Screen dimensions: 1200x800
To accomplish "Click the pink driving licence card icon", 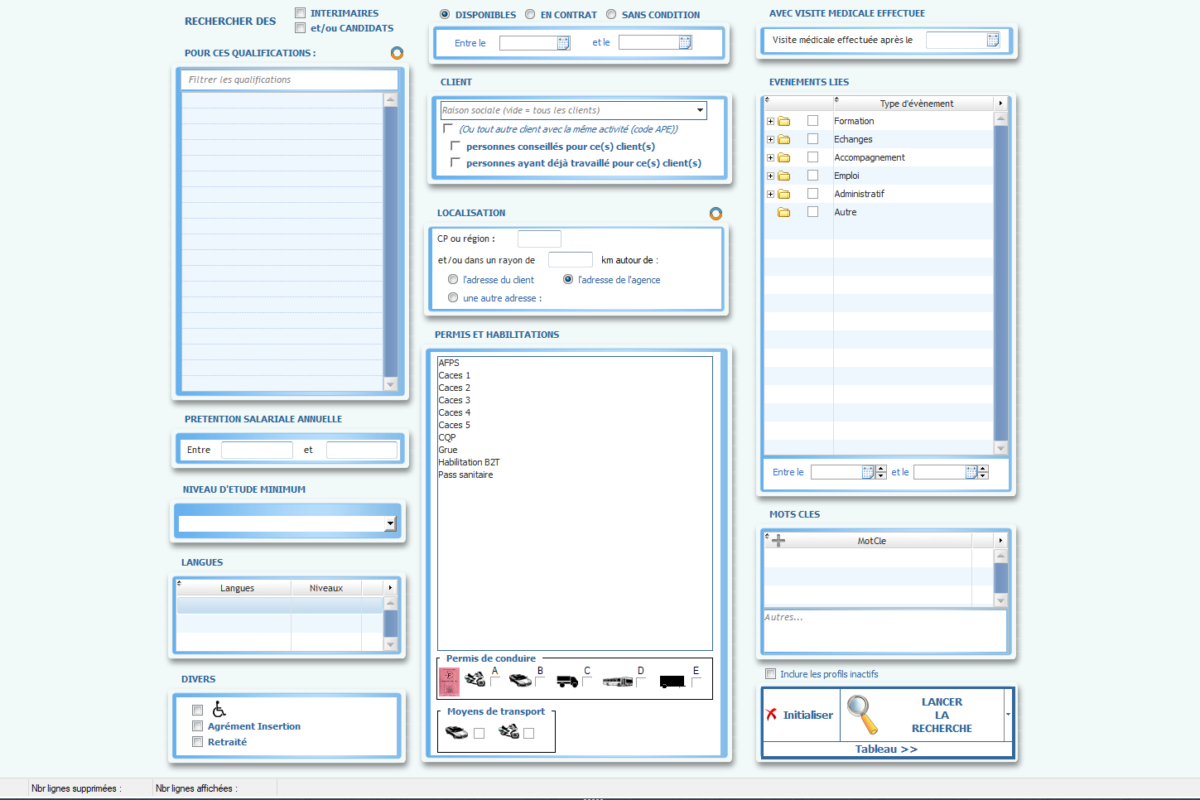I will tap(449, 681).
